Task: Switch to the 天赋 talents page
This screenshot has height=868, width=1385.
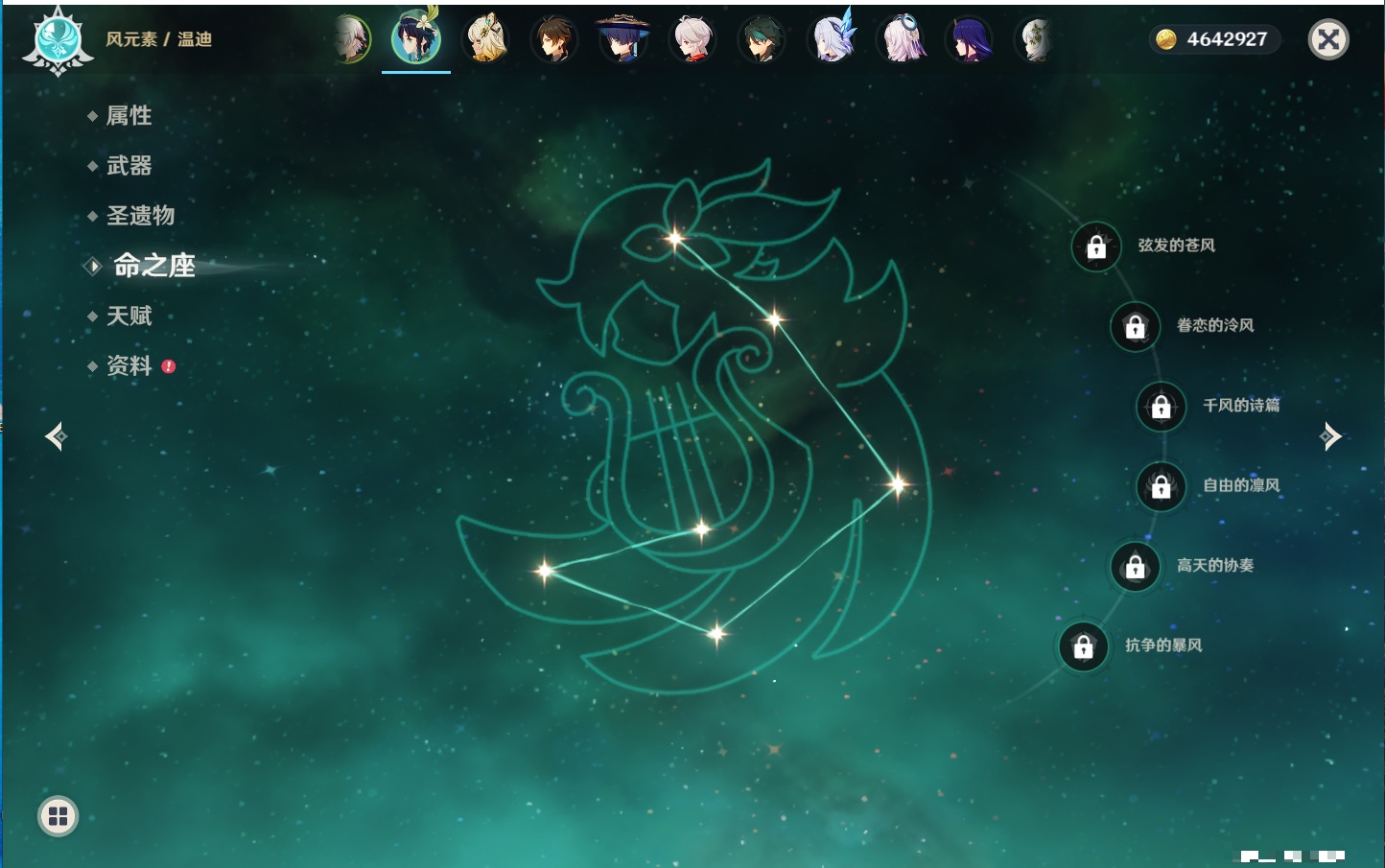Action: tap(129, 316)
